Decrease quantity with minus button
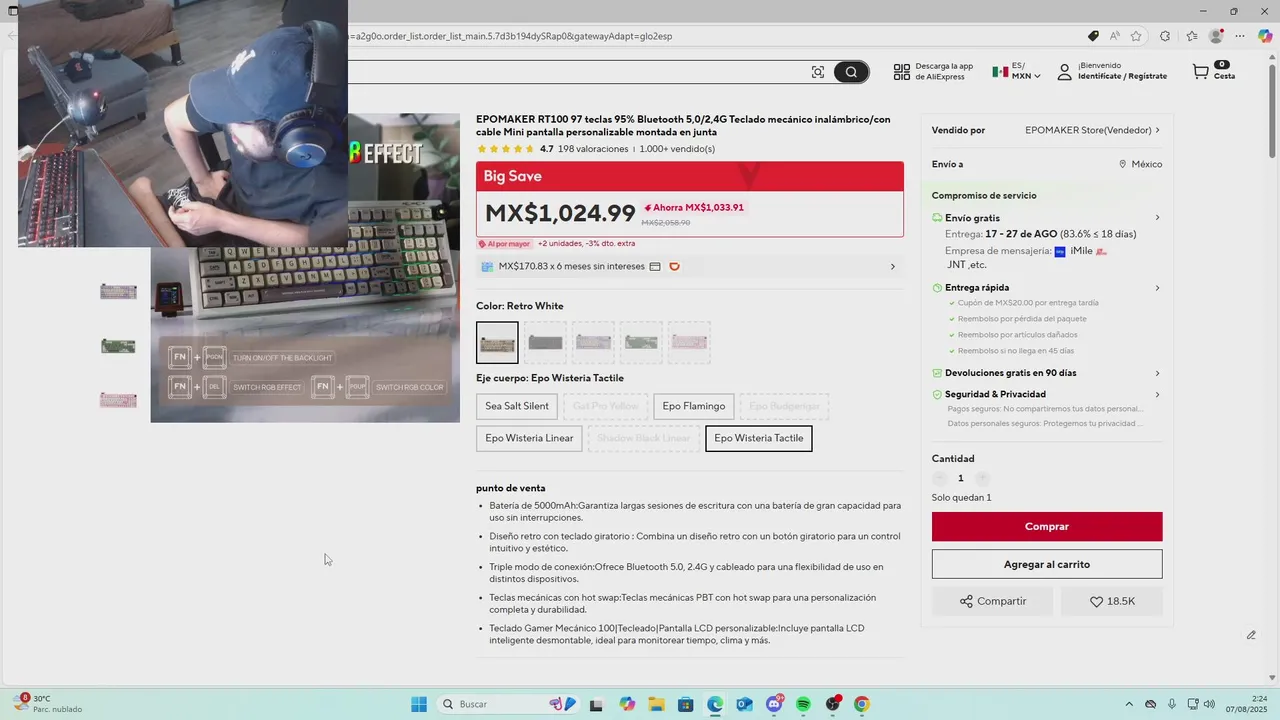Screen dimensions: 1280x720 pos(939,478)
